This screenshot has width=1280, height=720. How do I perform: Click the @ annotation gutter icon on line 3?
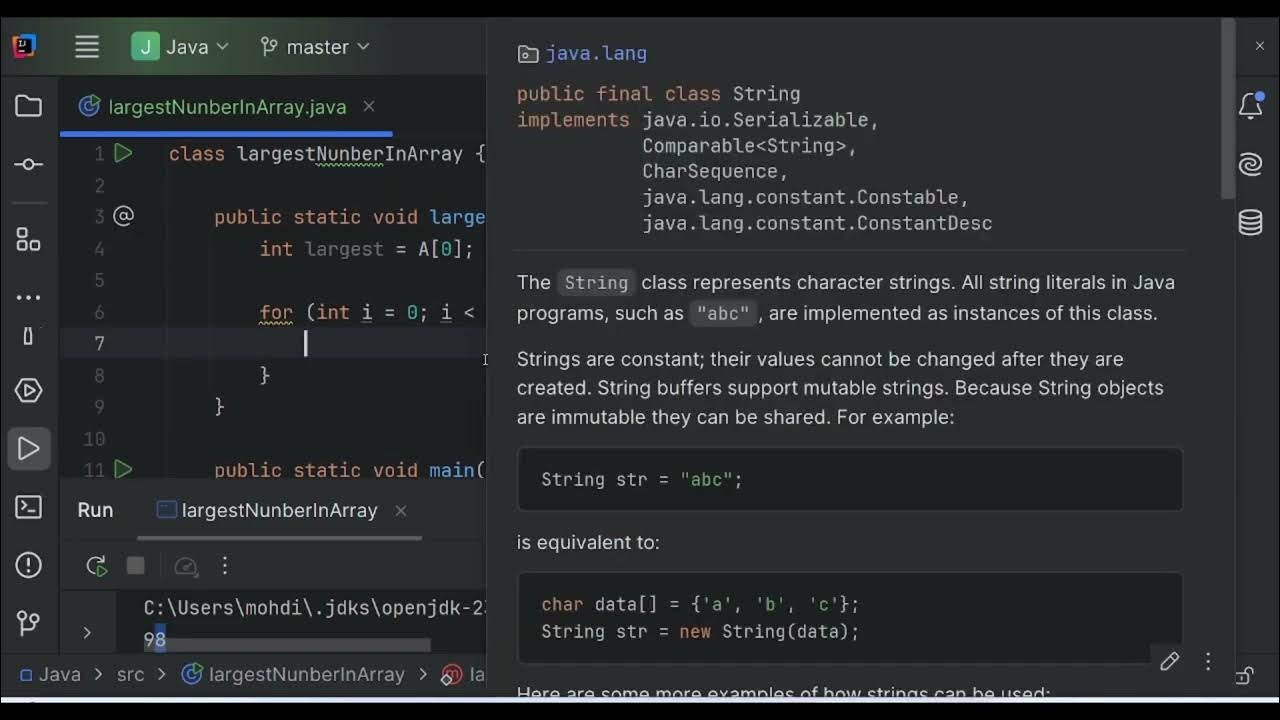123,216
